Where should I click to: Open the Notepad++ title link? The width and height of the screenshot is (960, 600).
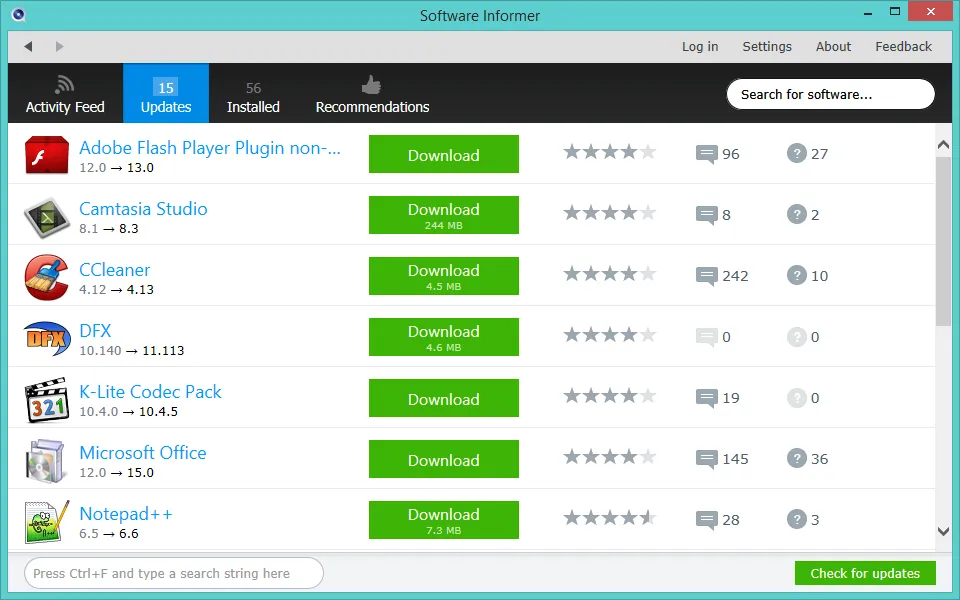coord(126,514)
